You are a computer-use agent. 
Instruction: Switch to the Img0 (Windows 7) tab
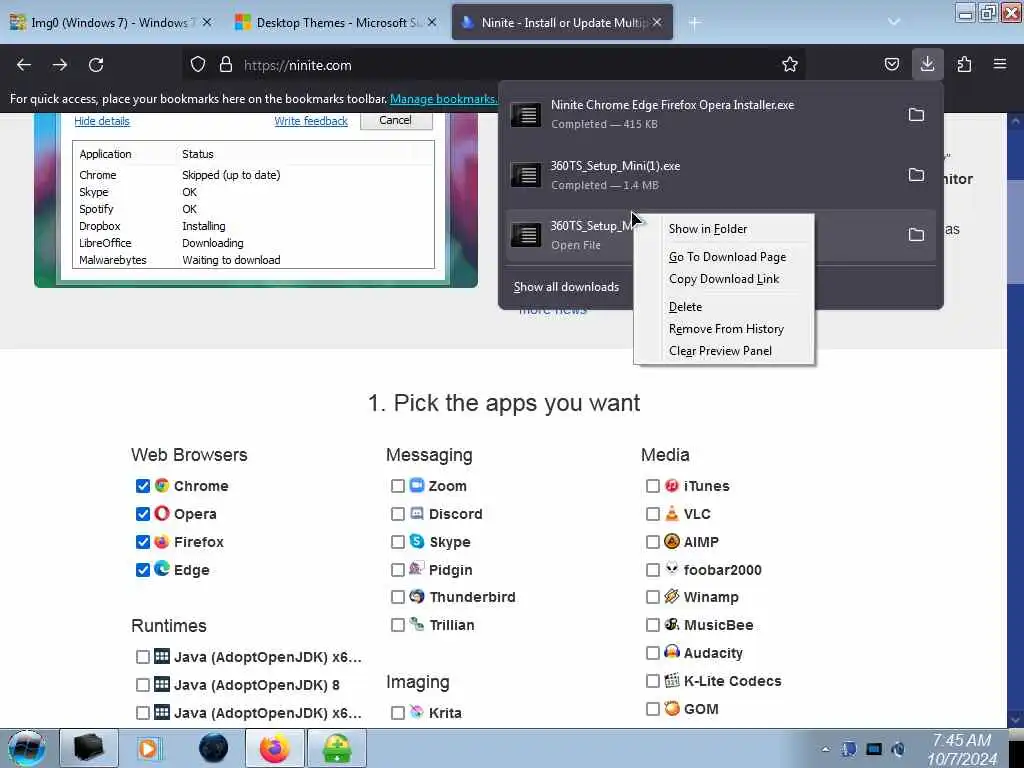(x=111, y=23)
